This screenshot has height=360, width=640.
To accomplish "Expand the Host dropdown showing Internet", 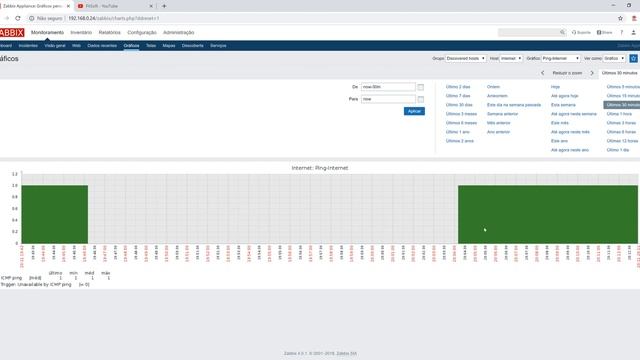I will point(511,58).
